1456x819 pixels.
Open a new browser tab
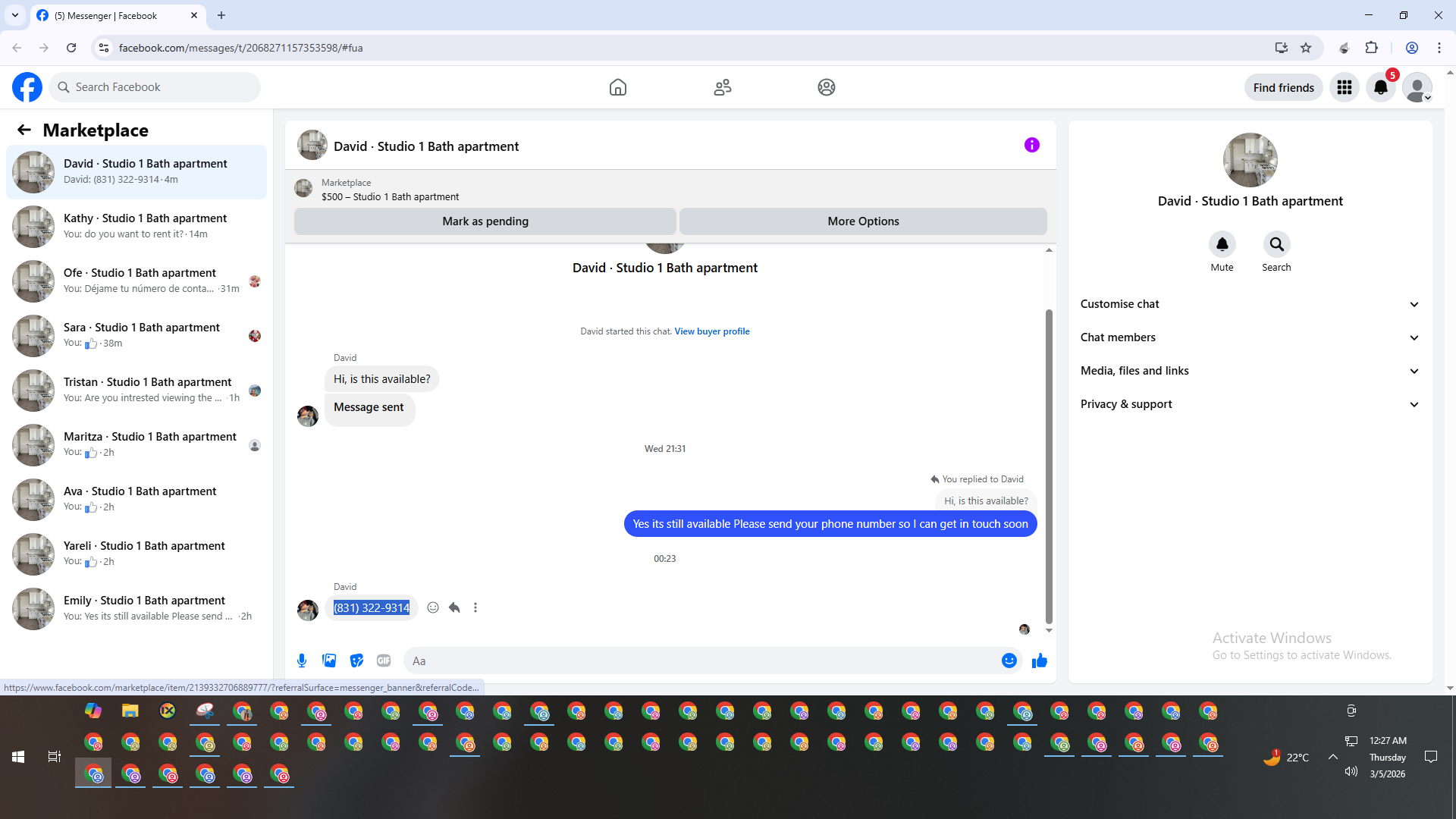point(221,15)
